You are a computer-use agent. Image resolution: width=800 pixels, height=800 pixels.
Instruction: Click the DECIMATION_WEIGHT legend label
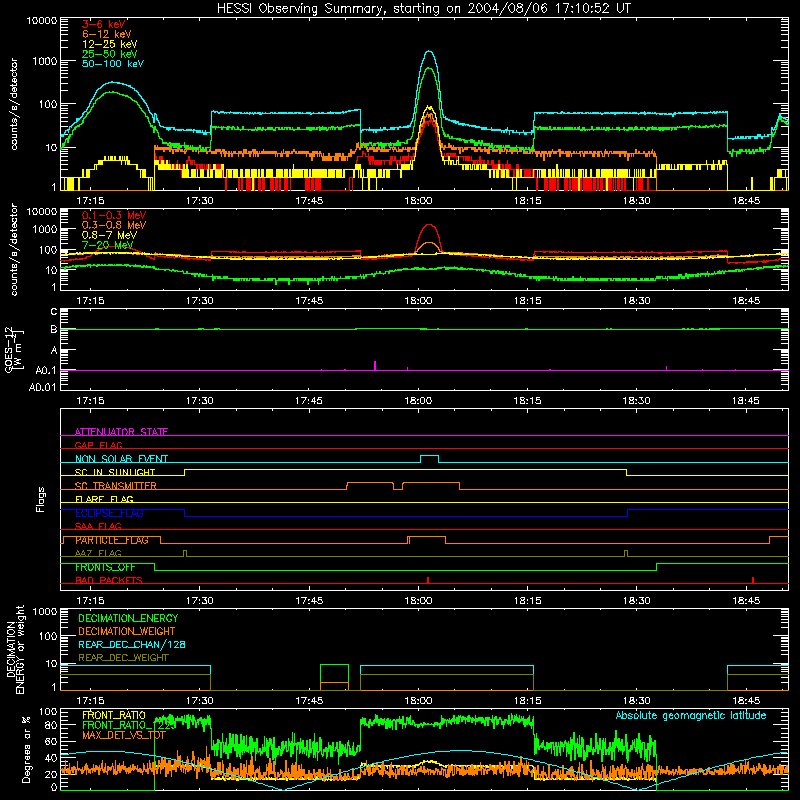coord(127,631)
